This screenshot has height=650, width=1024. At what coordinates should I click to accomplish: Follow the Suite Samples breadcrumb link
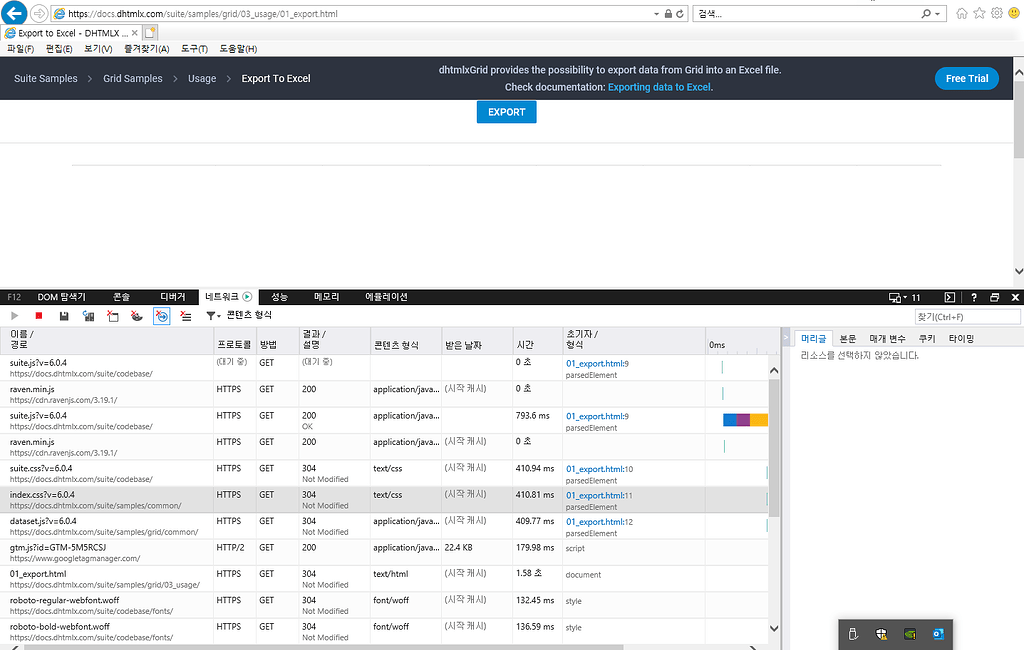[x=46, y=78]
